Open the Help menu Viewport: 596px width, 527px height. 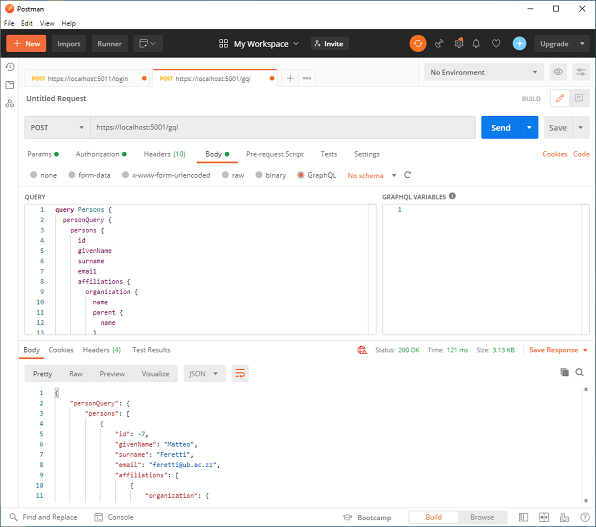click(x=69, y=23)
